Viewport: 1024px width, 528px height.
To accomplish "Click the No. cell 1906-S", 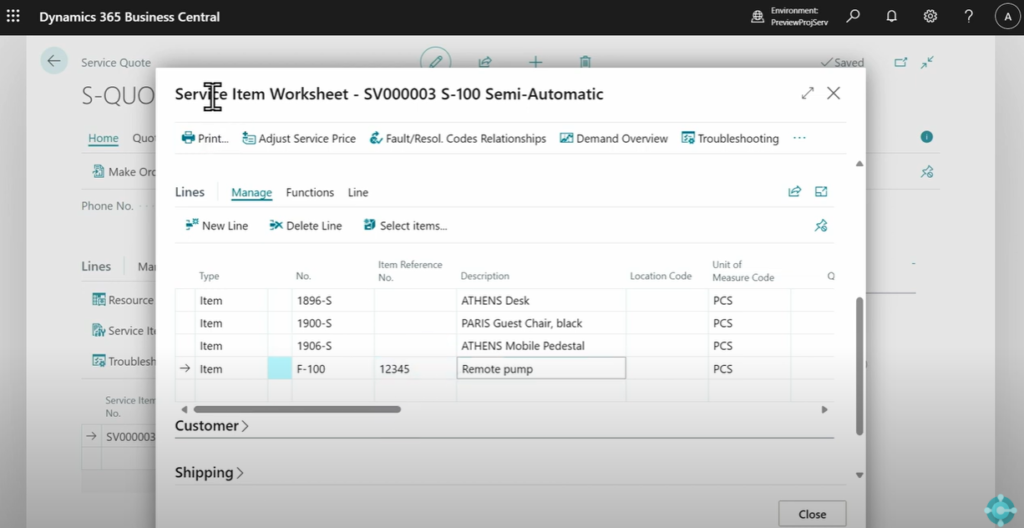I will click(x=333, y=346).
